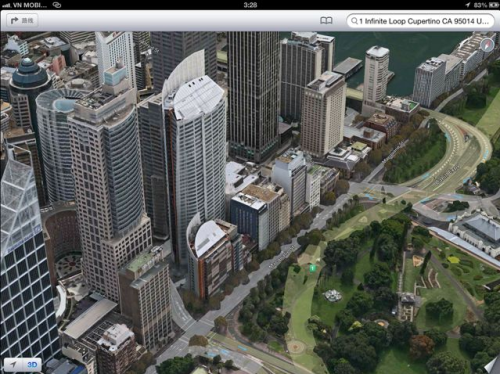Tap the search field showing 1 Infinite Loop
The height and width of the screenshot is (374, 500).
click(420, 21)
